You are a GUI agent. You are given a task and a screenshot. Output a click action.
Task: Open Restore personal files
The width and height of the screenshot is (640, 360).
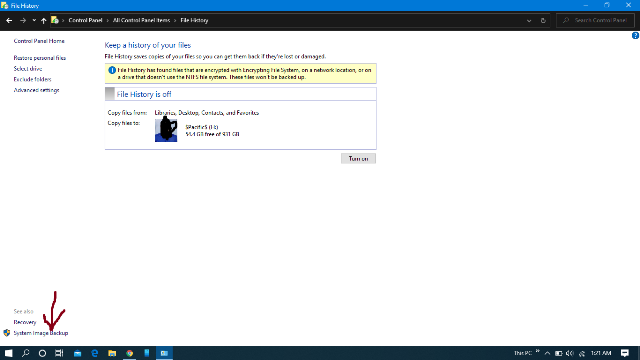(40, 58)
